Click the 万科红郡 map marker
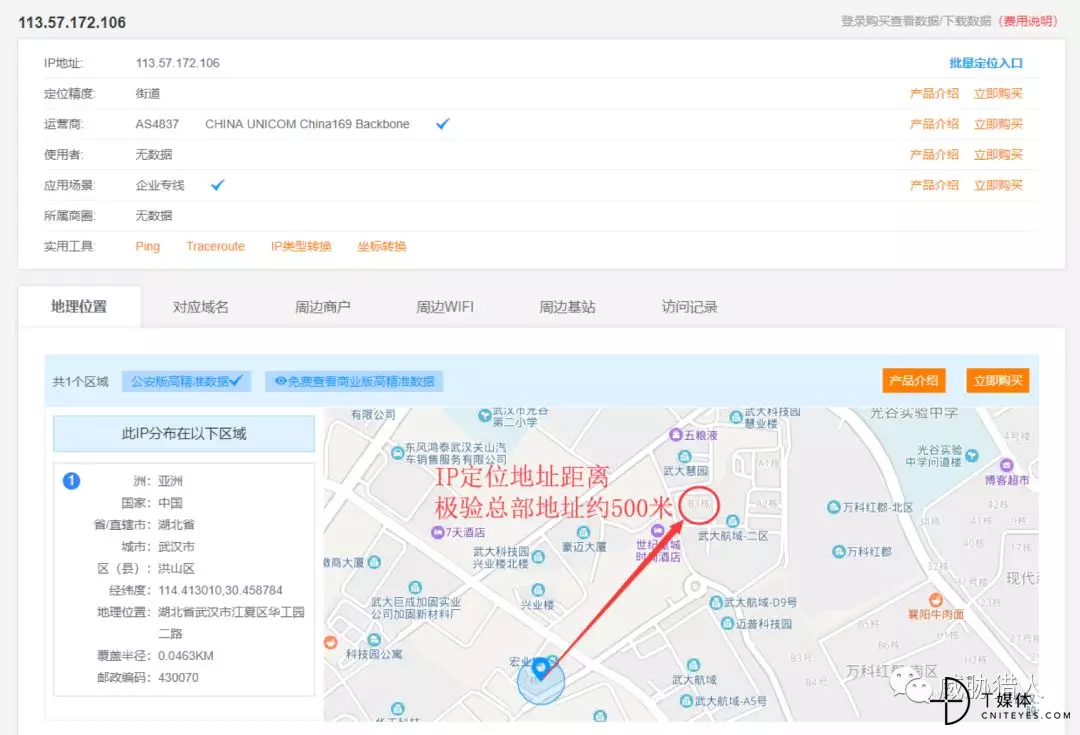 click(838, 552)
